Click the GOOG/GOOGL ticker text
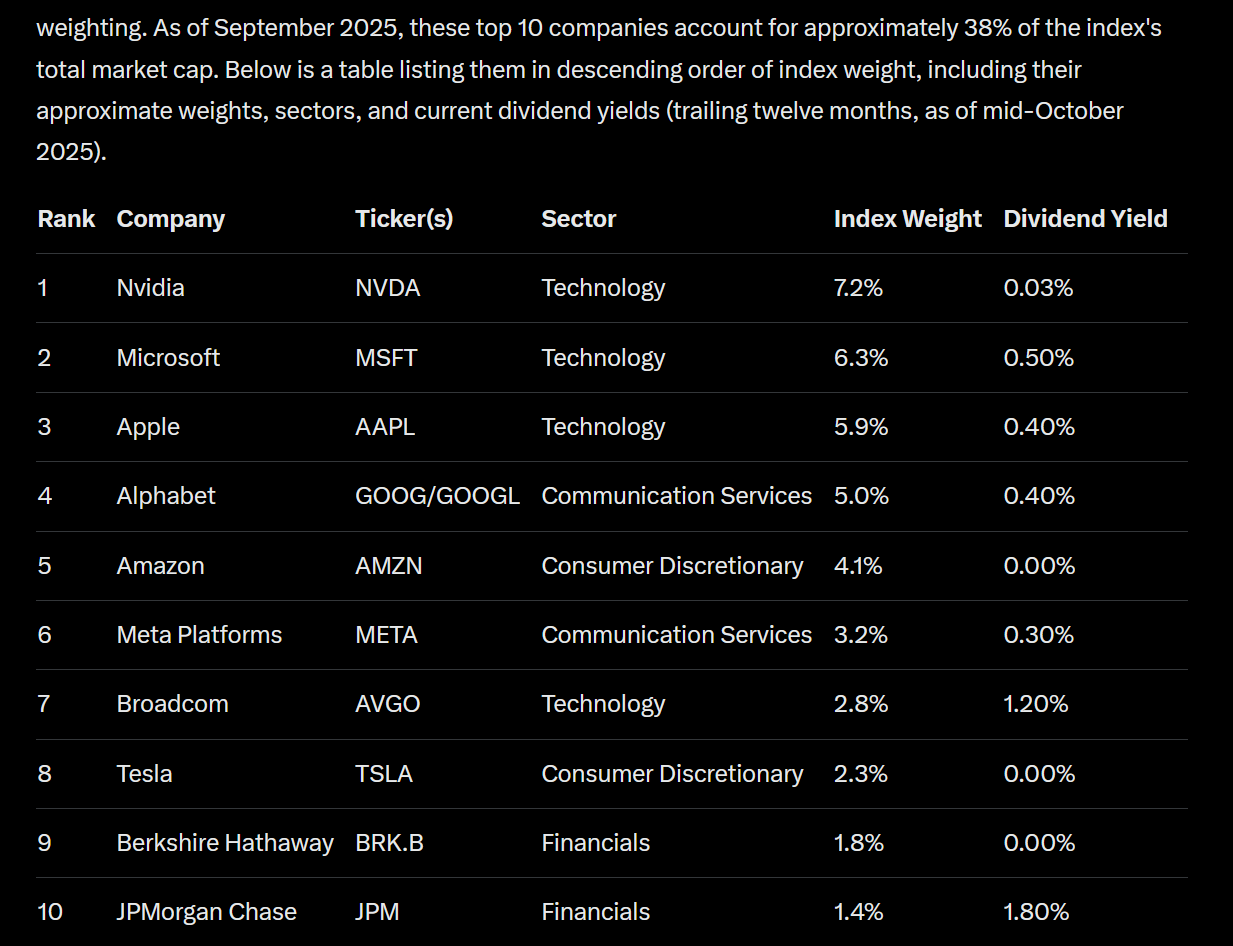1233x946 pixels. point(437,496)
